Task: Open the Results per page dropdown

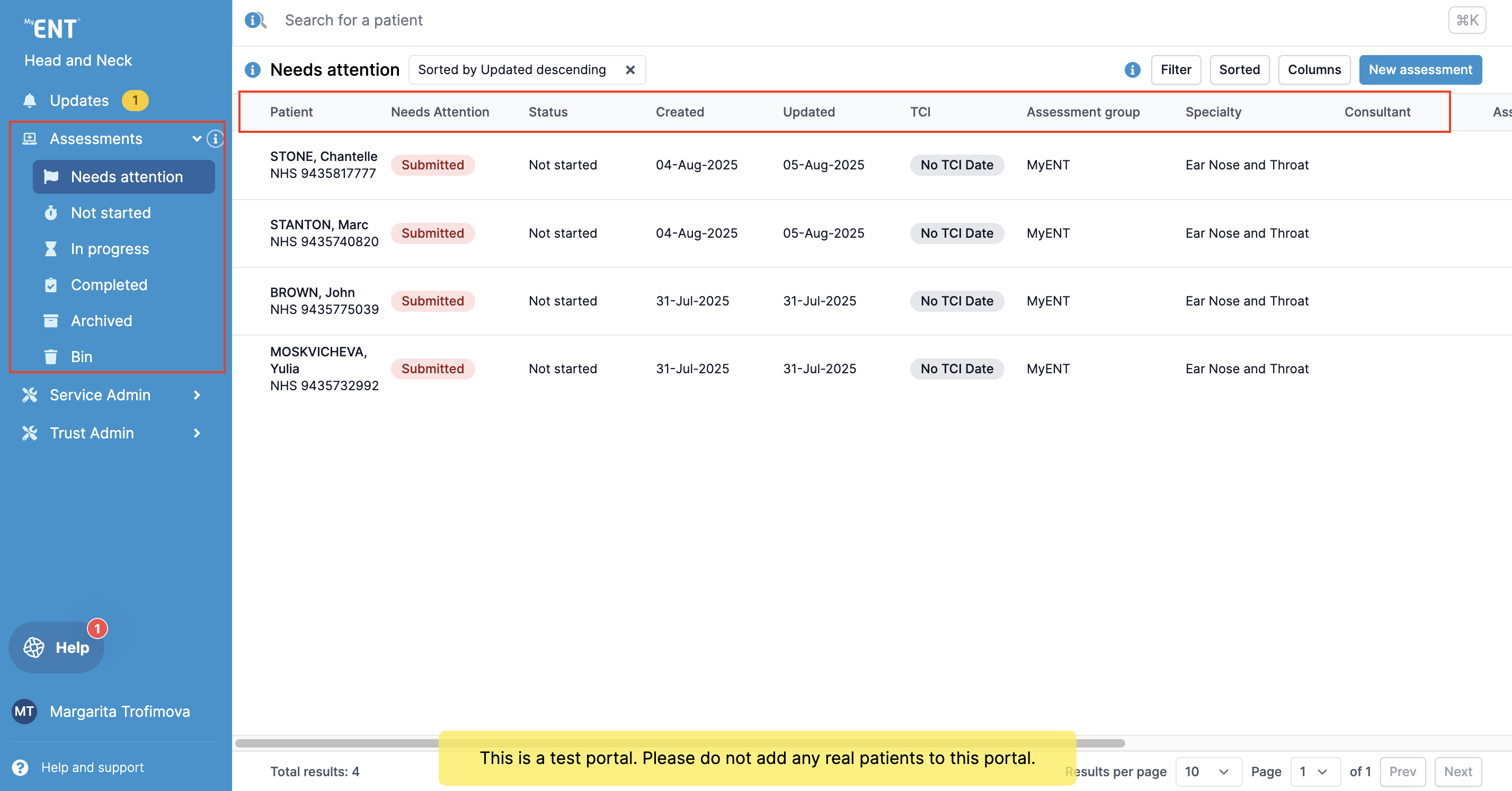Action: pos(1207,771)
